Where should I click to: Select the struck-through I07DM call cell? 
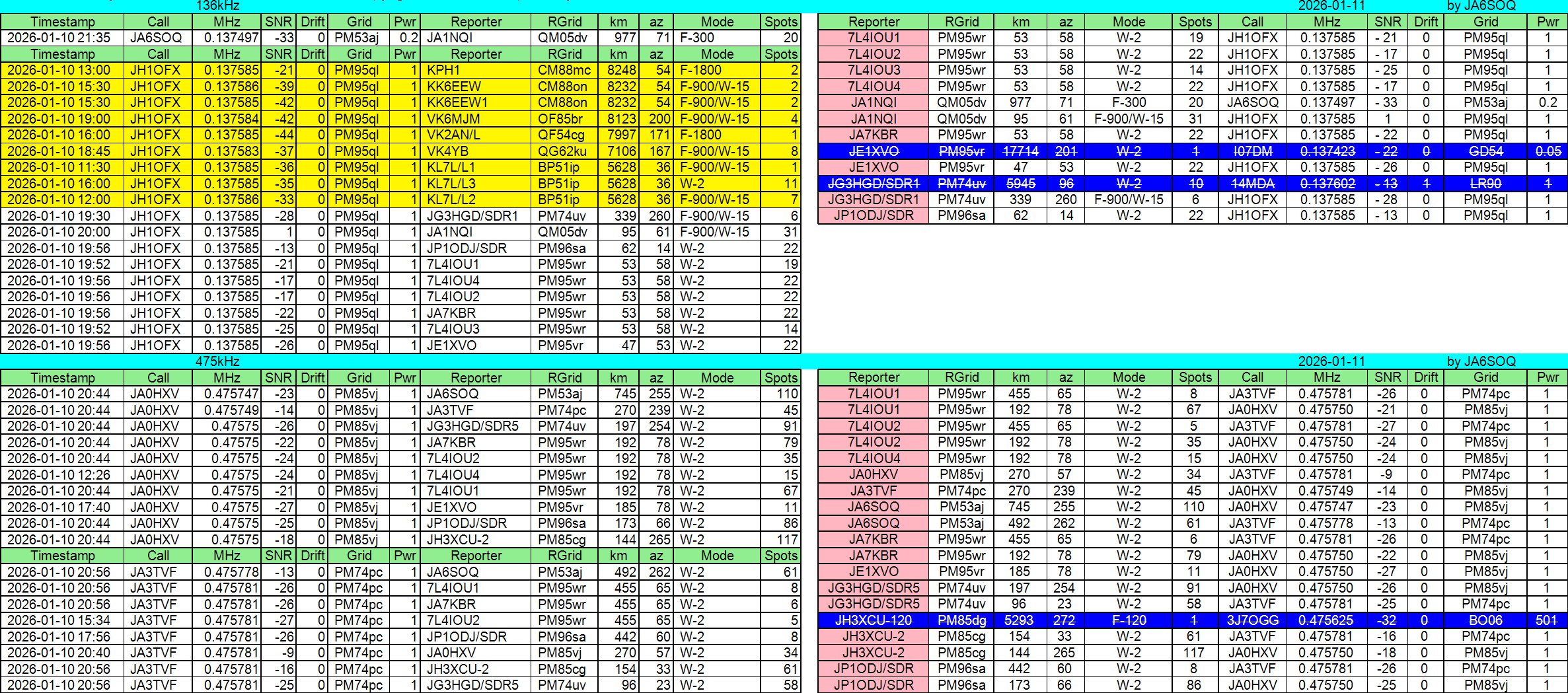click(1252, 151)
